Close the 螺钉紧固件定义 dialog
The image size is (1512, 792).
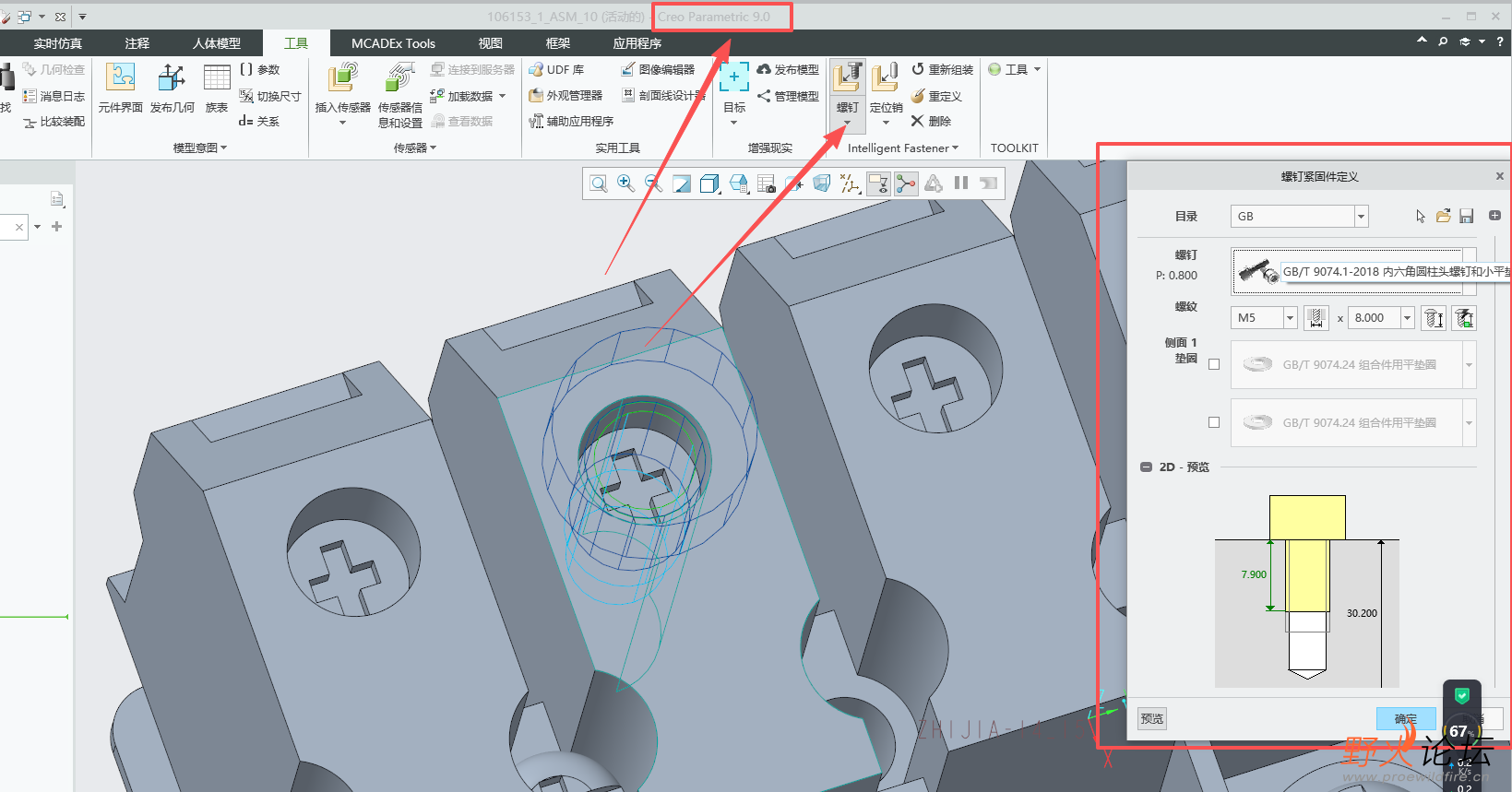(x=1500, y=176)
